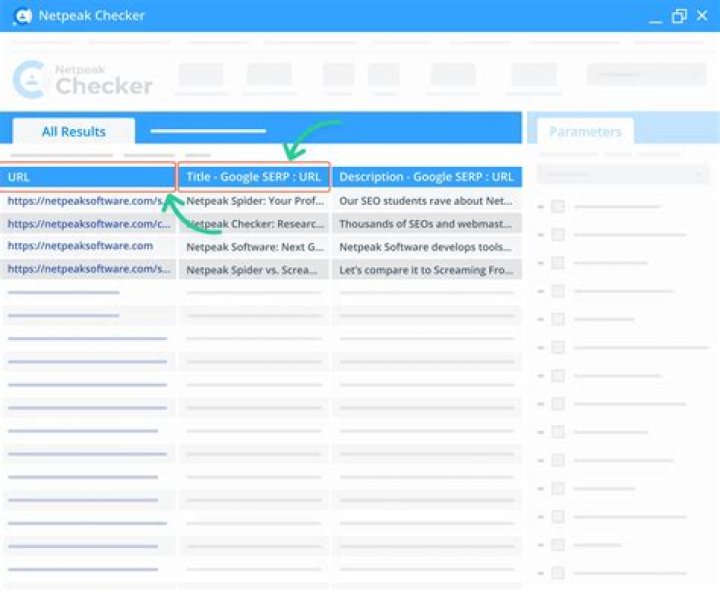
Task: Select the https://netpeaksoftware.com URL row
Action: click(x=88, y=246)
